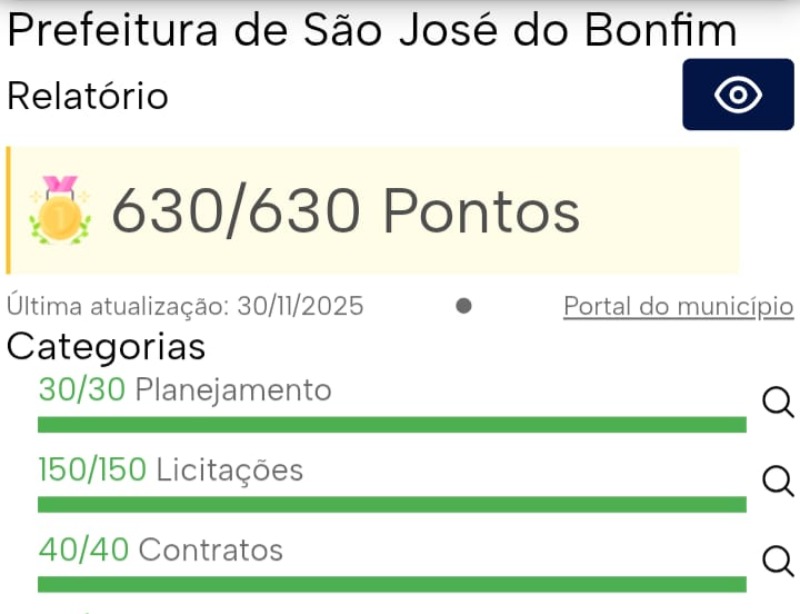Select the Planejamento category label
The height and width of the screenshot is (614, 800).
(233, 390)
